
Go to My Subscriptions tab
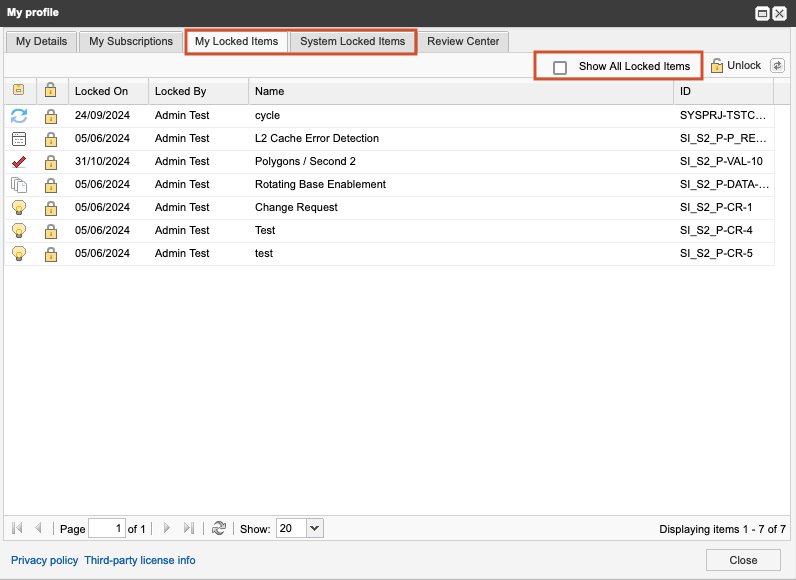click(130, 41)
